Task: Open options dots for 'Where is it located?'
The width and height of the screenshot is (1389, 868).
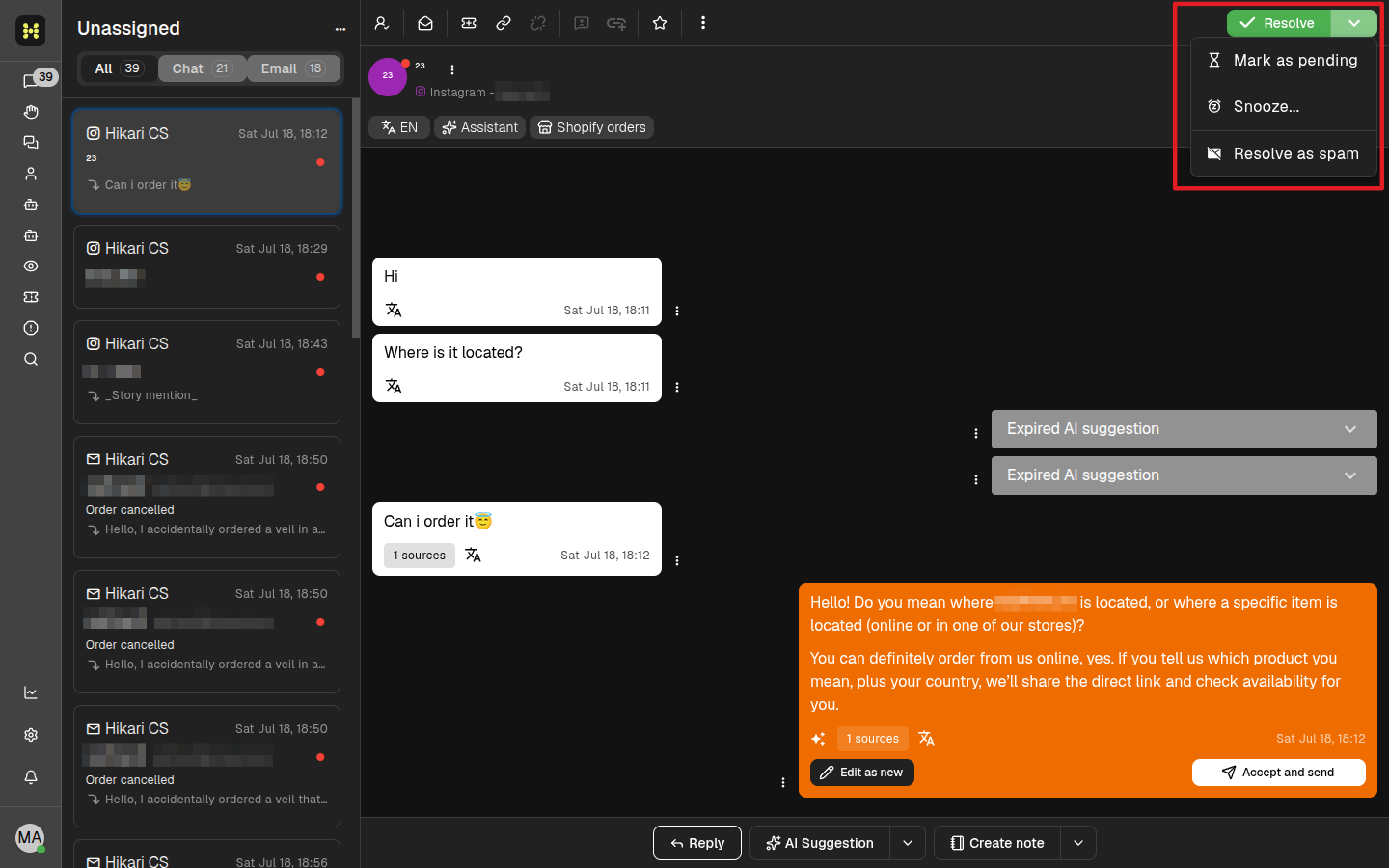Action: pos(677,387)
